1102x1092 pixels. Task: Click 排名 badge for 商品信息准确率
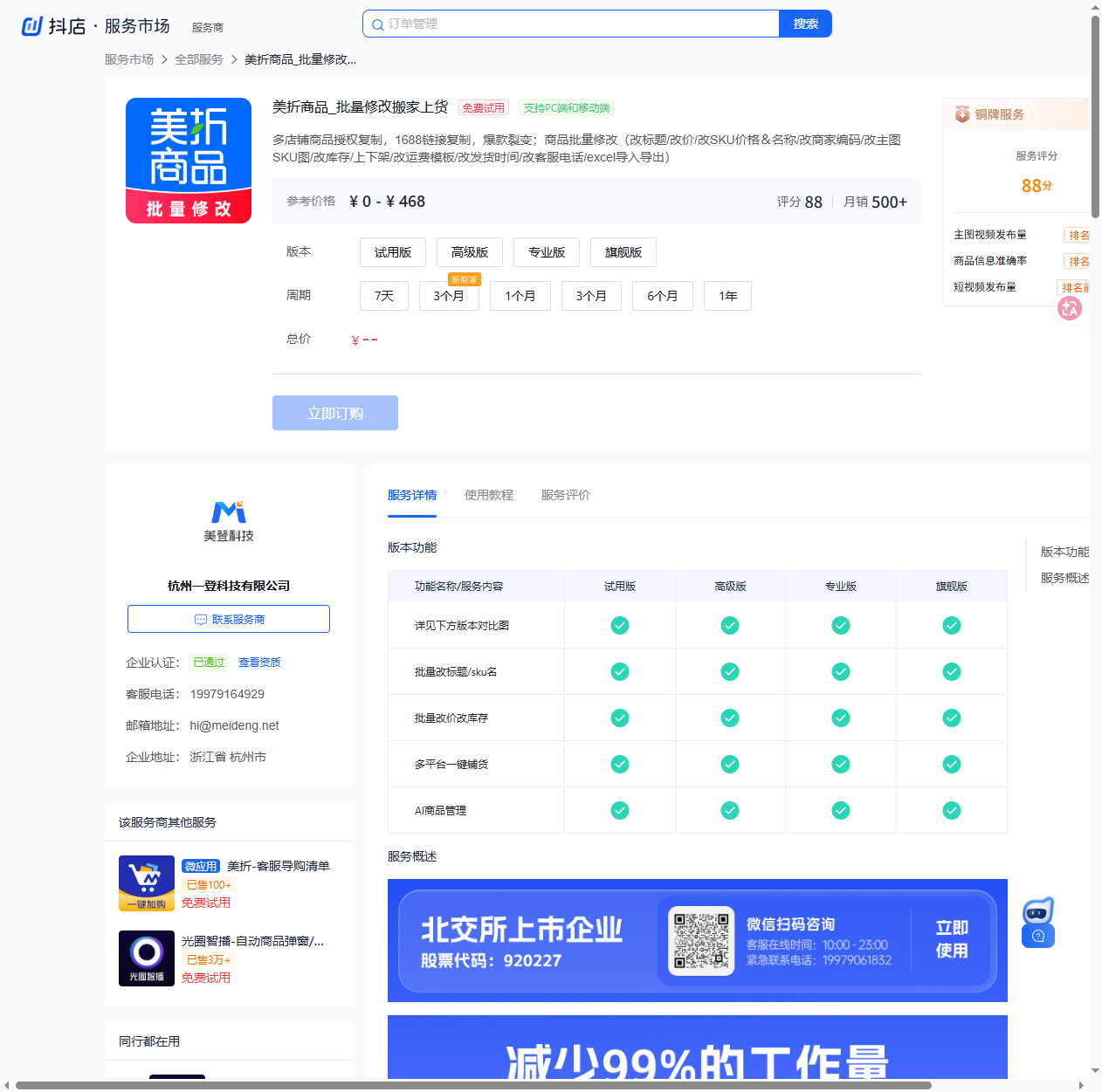[1078, 261]
